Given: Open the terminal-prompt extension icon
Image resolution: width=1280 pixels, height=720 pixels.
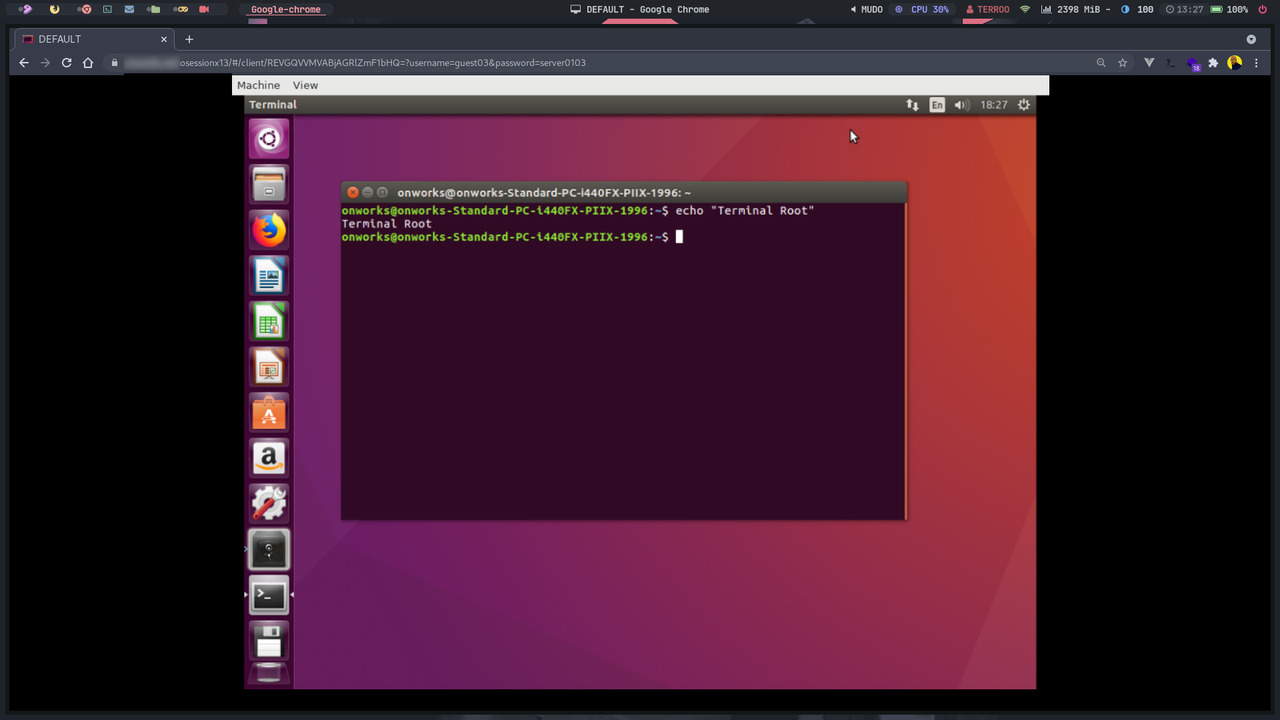Looking at the screenshot, I should (1171, 62).
